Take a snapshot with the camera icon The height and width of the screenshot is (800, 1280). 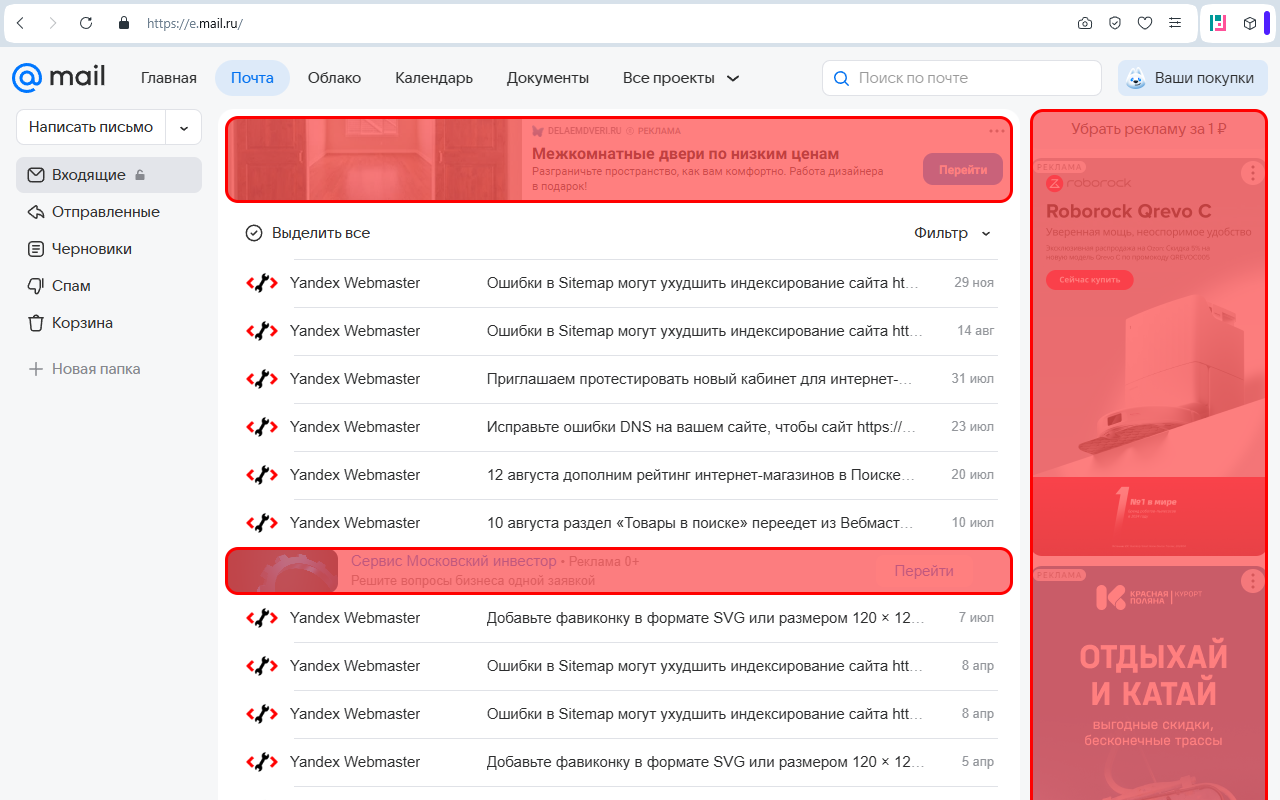[x=1085, y=23]
